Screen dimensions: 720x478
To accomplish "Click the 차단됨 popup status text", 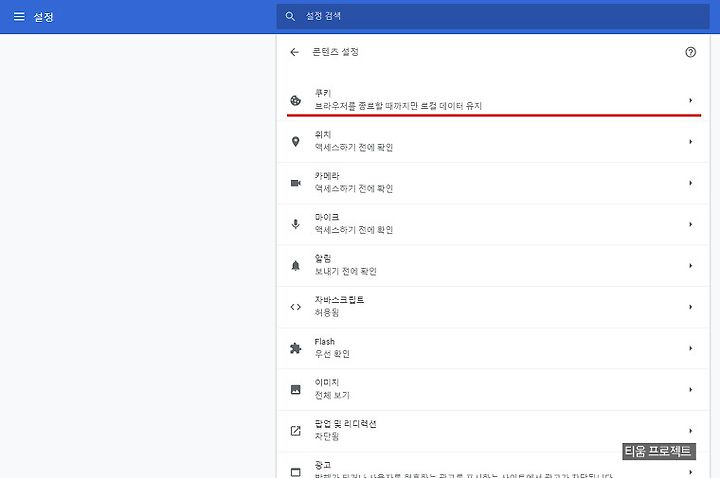I will tap(326, 437).
